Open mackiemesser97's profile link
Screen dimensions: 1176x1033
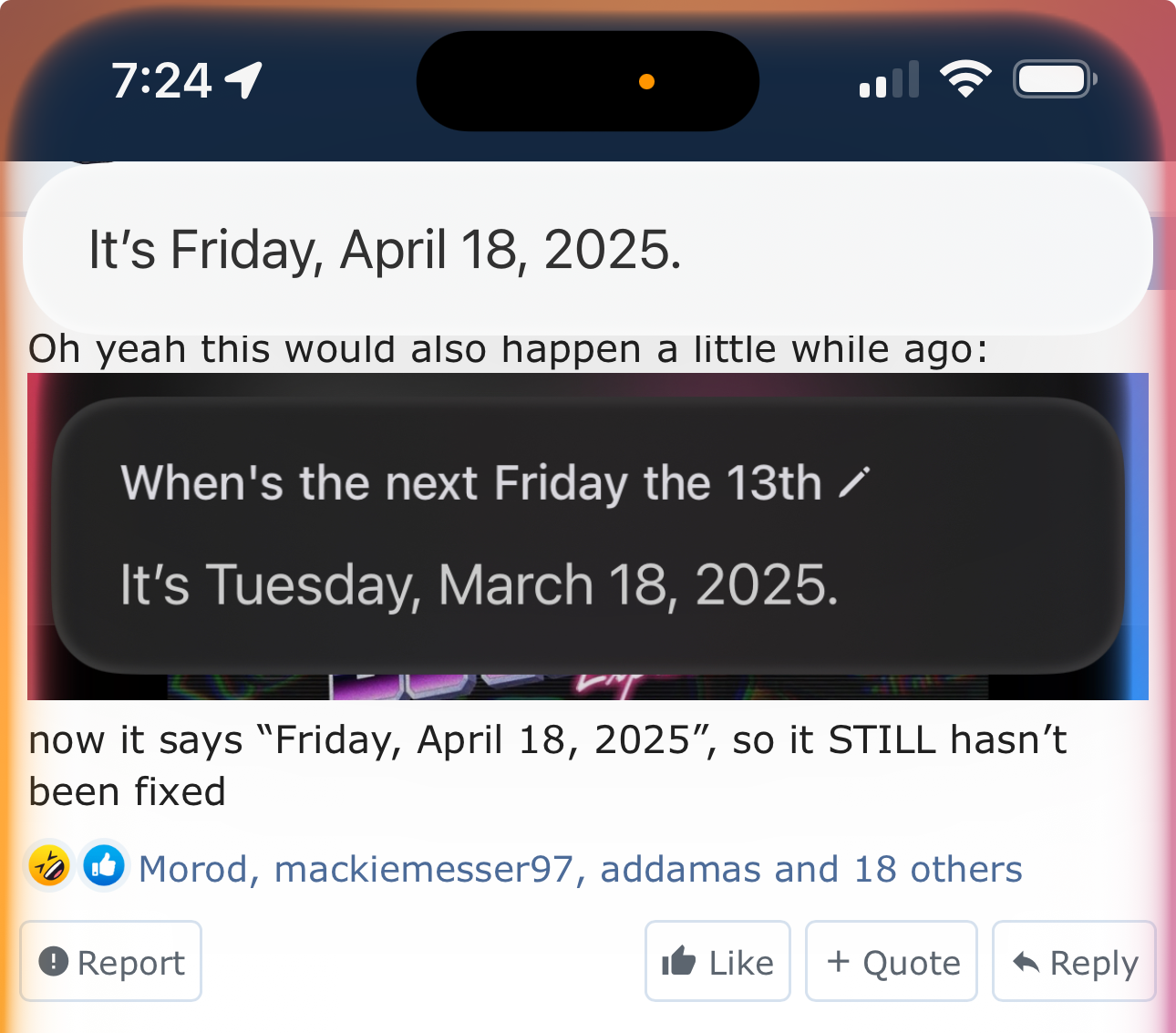tap(424, 870)
